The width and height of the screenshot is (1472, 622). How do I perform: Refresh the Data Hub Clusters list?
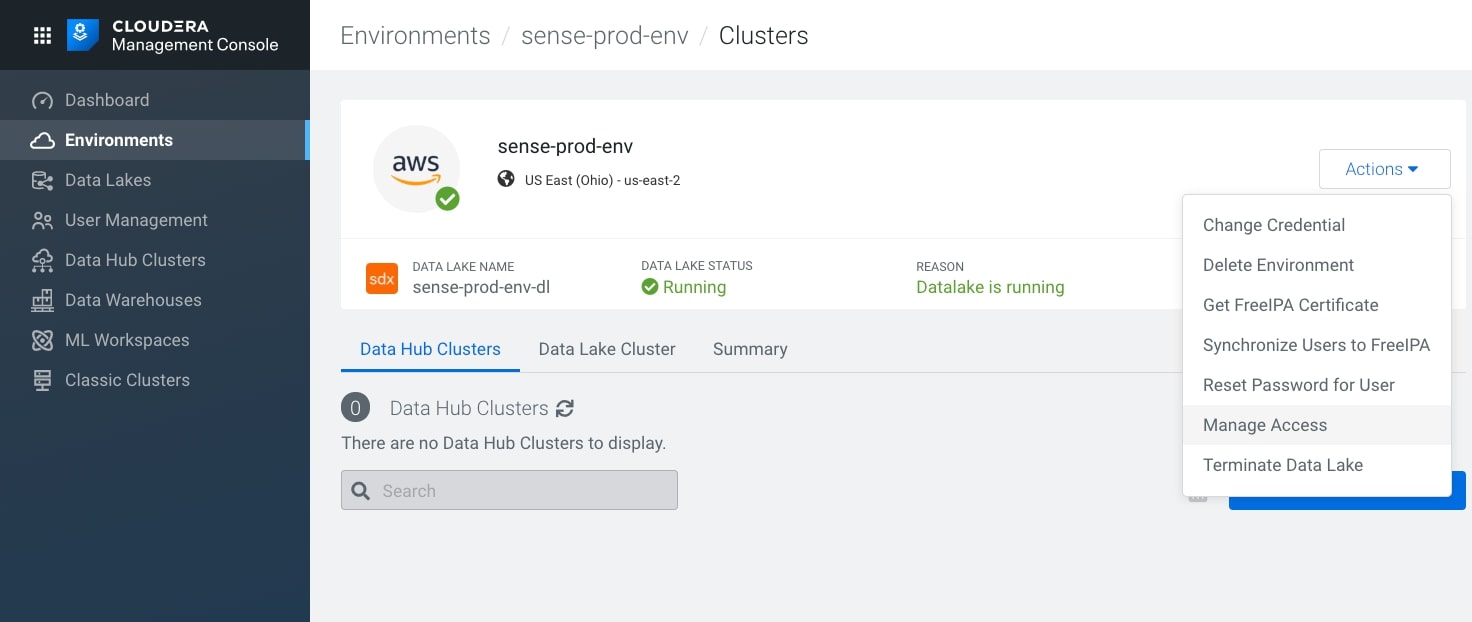pos(565,408)
